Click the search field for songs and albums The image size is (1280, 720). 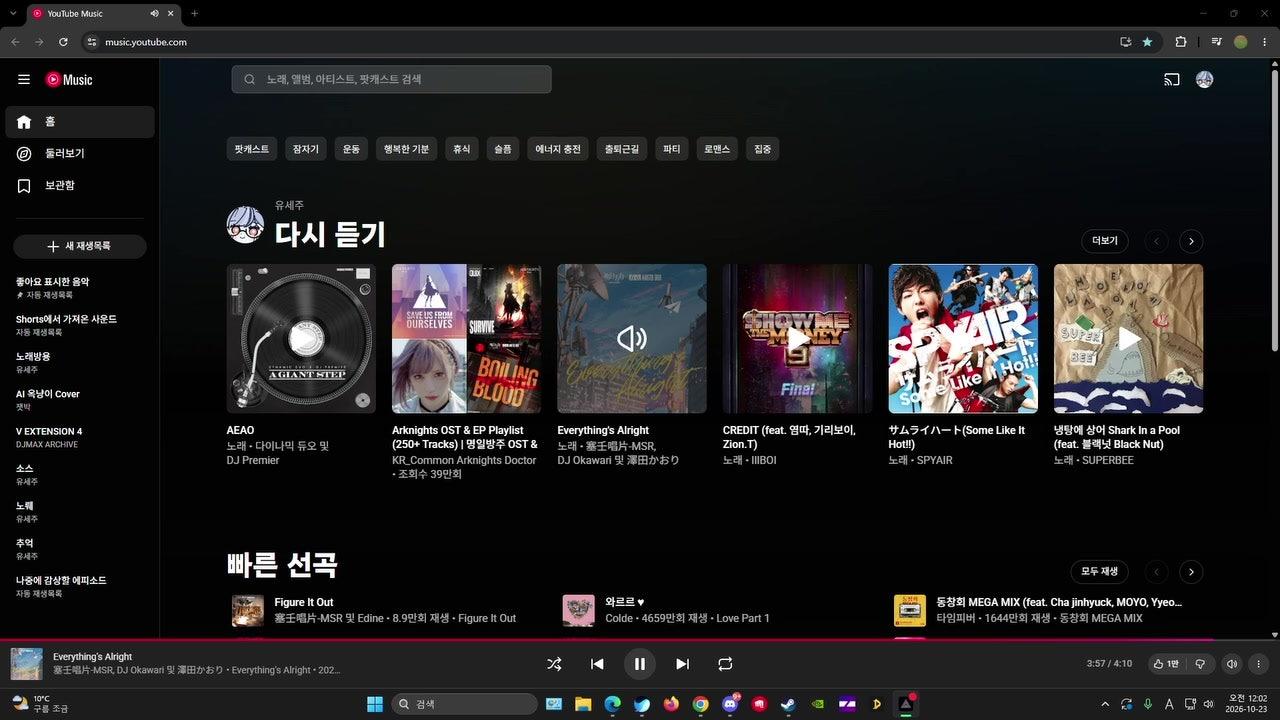[x=391, y=80]
